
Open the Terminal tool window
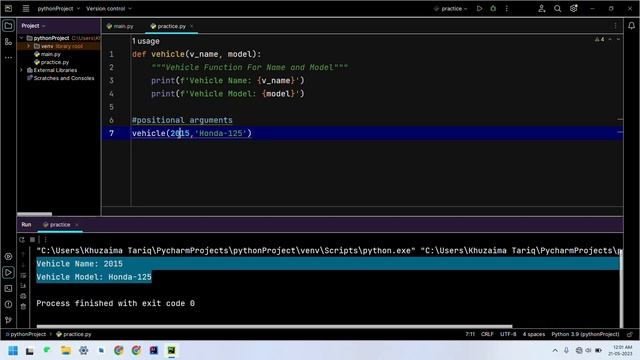(8, 288)
